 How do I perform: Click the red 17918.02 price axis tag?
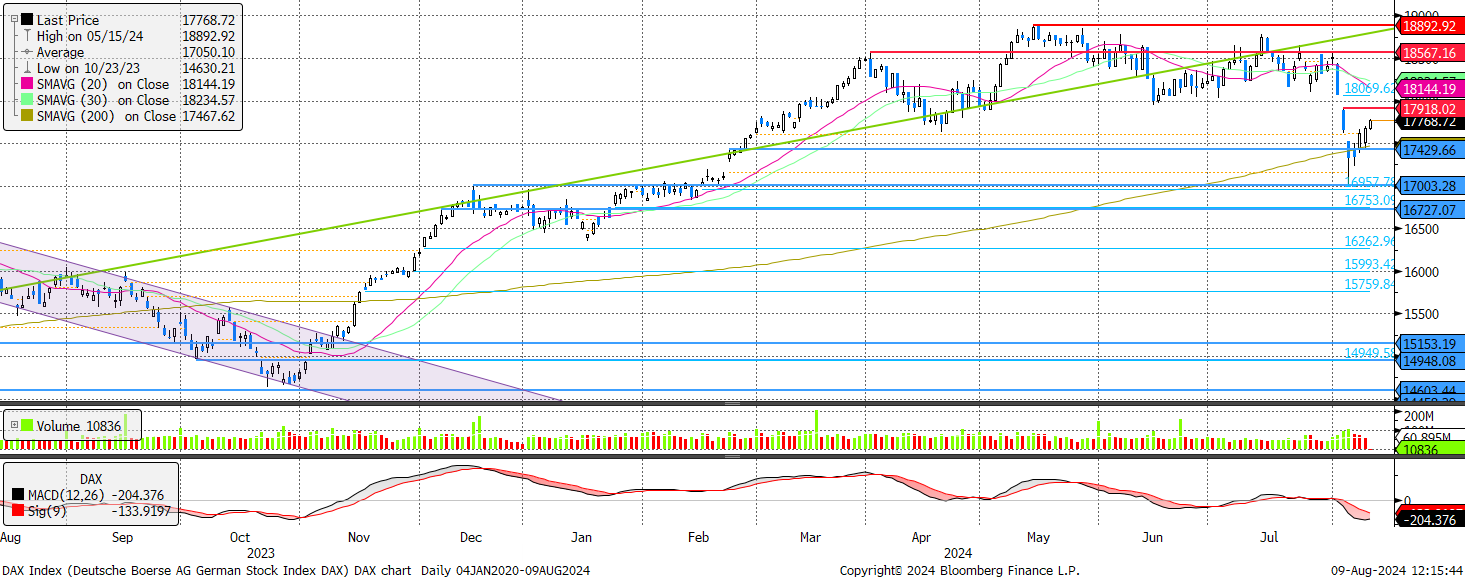click(1428, 108)
